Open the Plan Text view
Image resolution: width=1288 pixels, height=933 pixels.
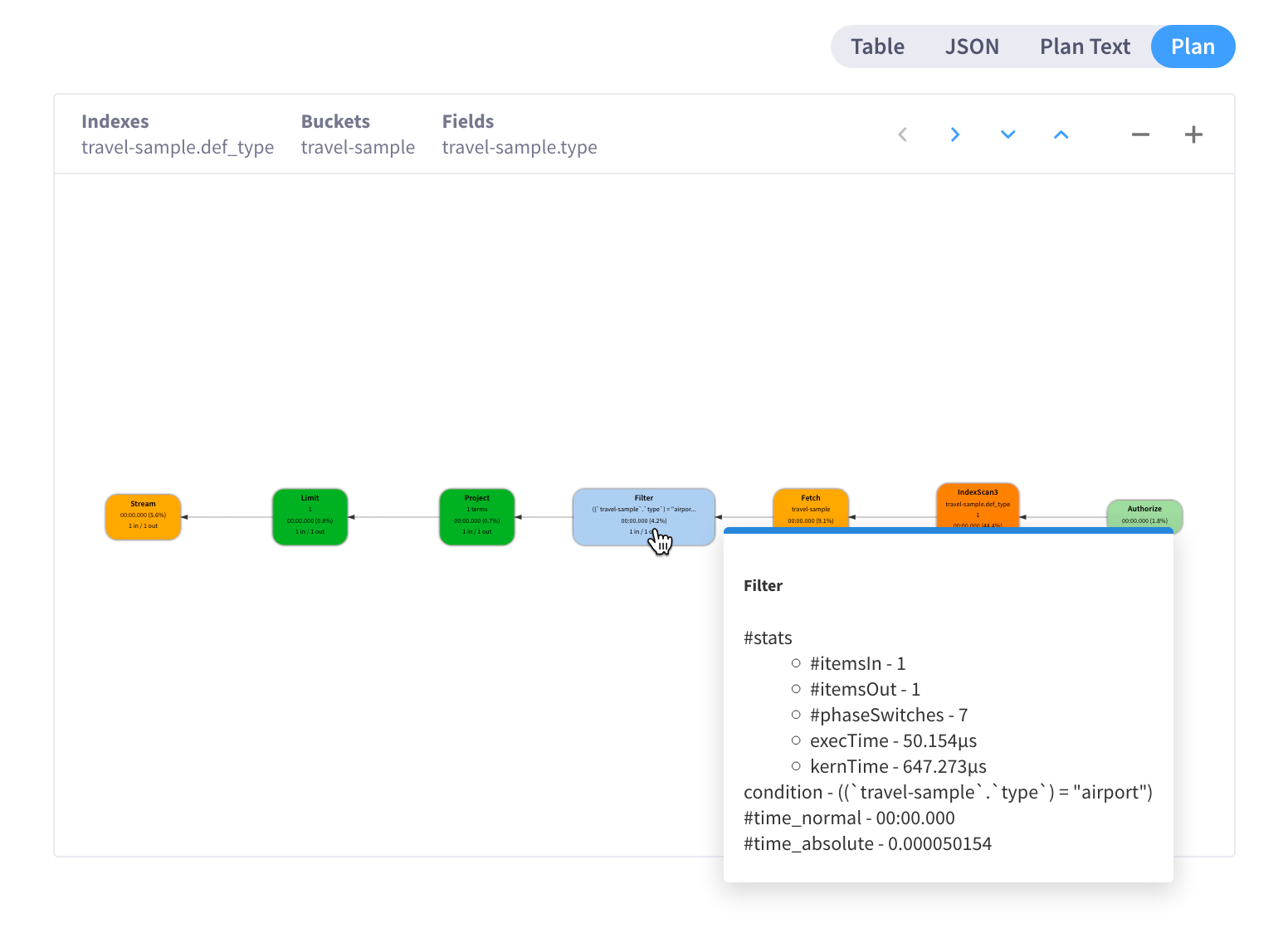pos(1085,46)
